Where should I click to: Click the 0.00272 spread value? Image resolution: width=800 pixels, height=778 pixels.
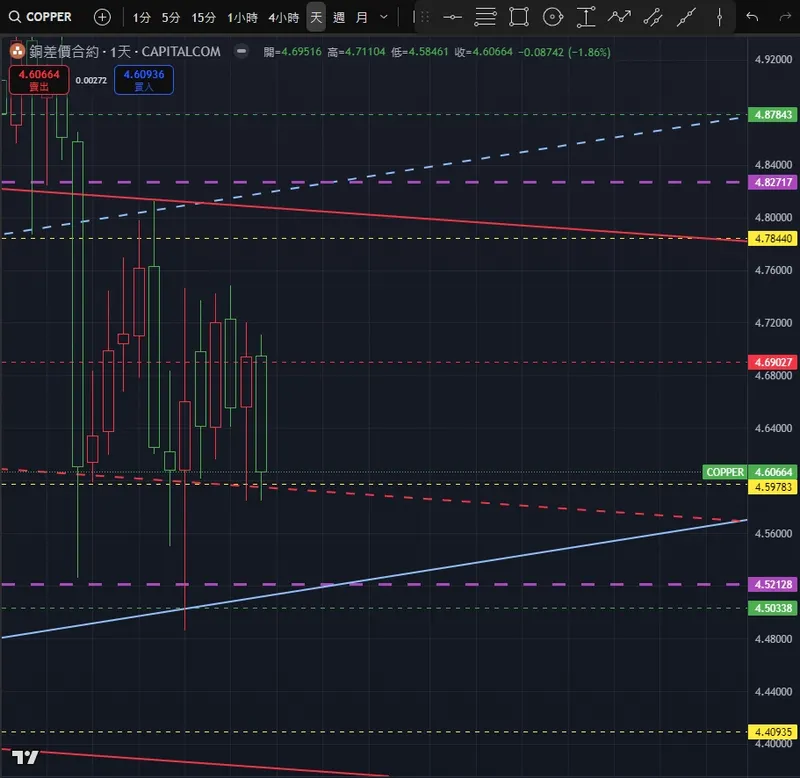[x=91, y=80]
